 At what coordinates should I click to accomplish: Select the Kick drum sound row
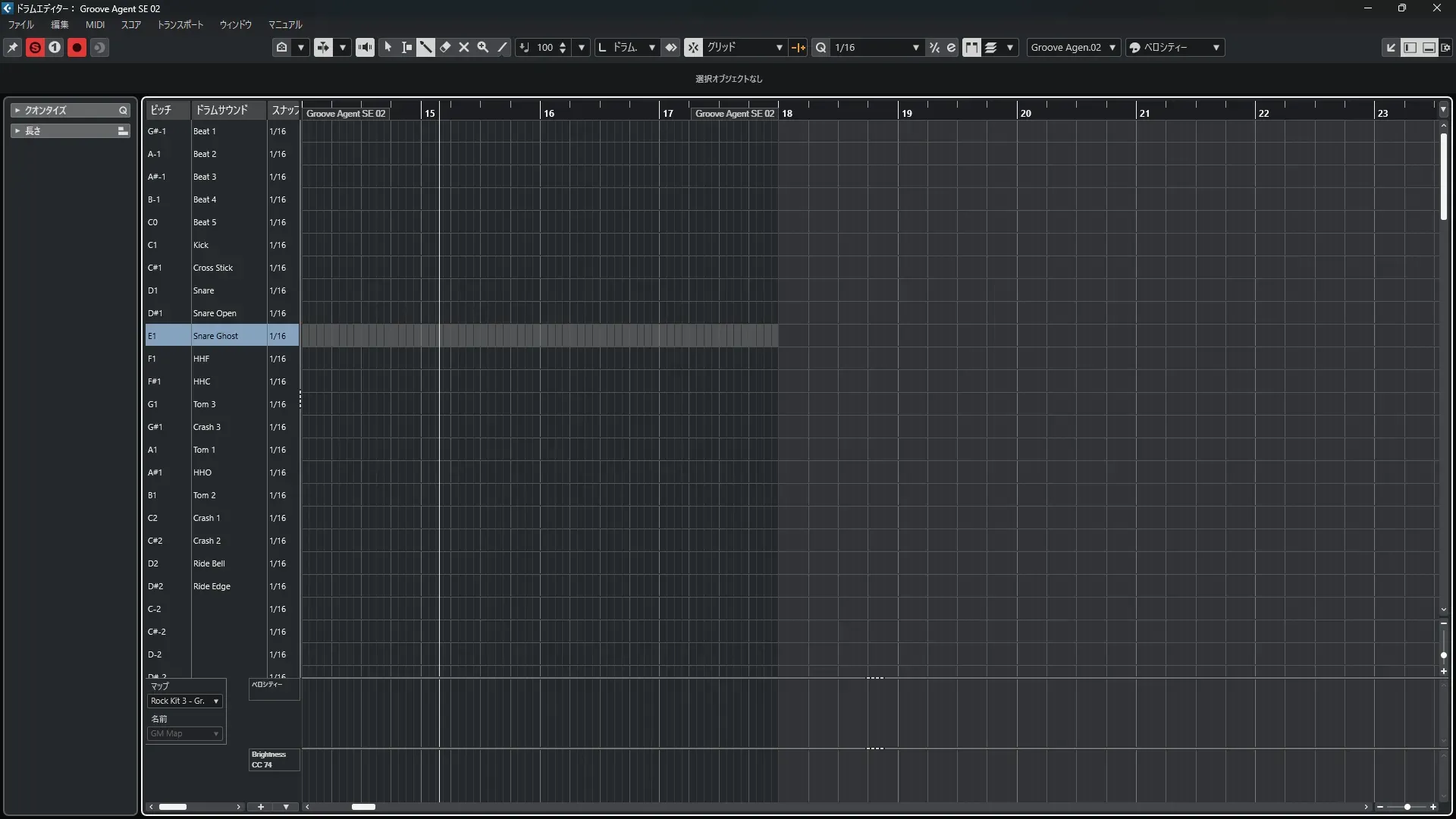[201, 245]
